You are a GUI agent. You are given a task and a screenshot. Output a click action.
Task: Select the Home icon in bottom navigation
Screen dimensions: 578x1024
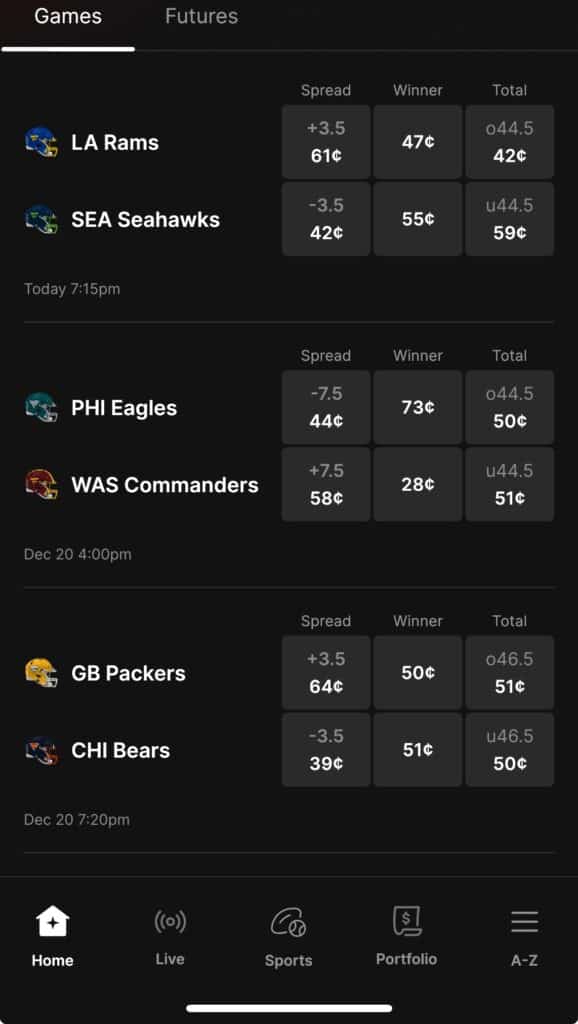coord(52,922)
